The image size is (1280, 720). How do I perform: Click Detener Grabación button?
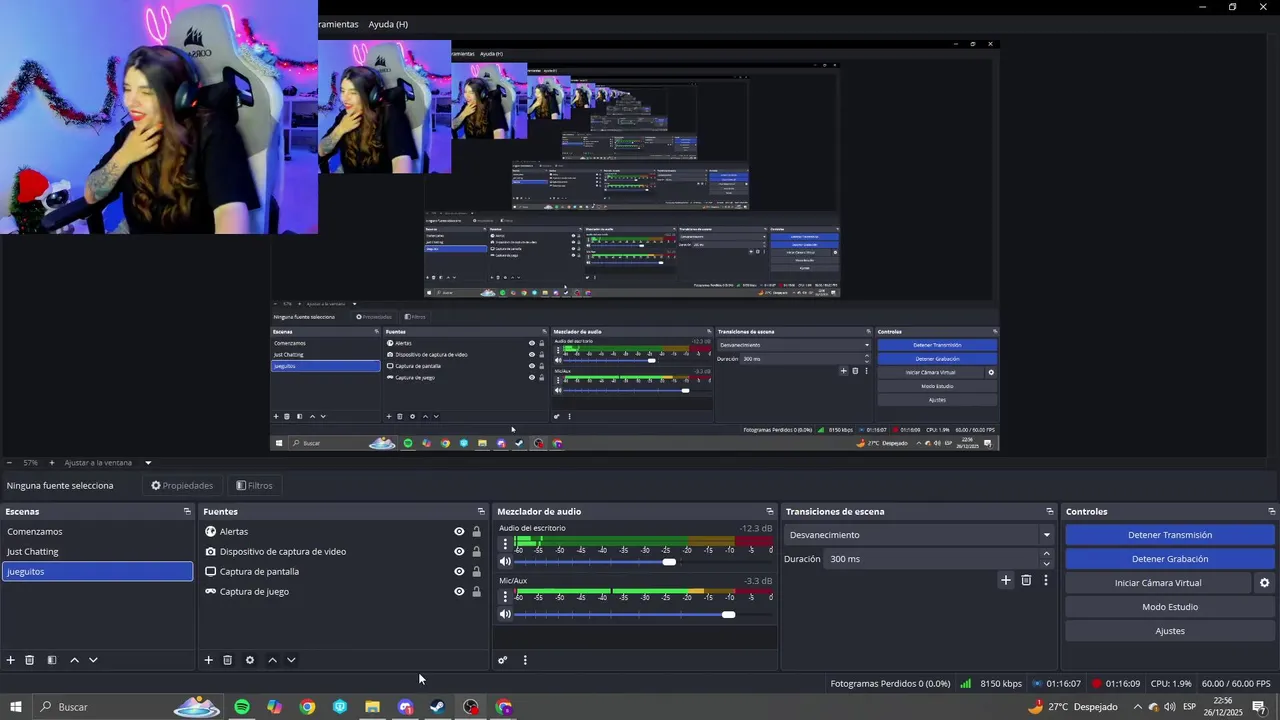[1170, 559]
